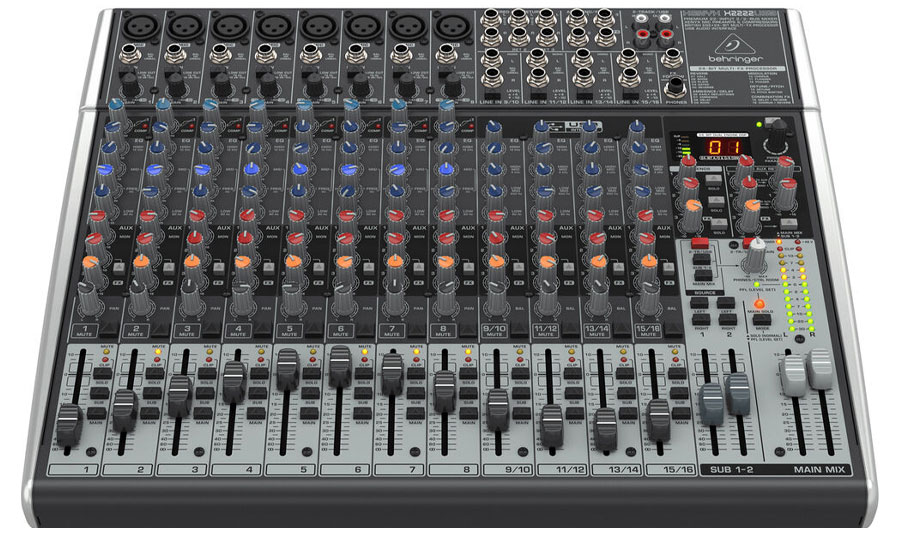Select the red 2-TR/USB source button

[700, 243]
